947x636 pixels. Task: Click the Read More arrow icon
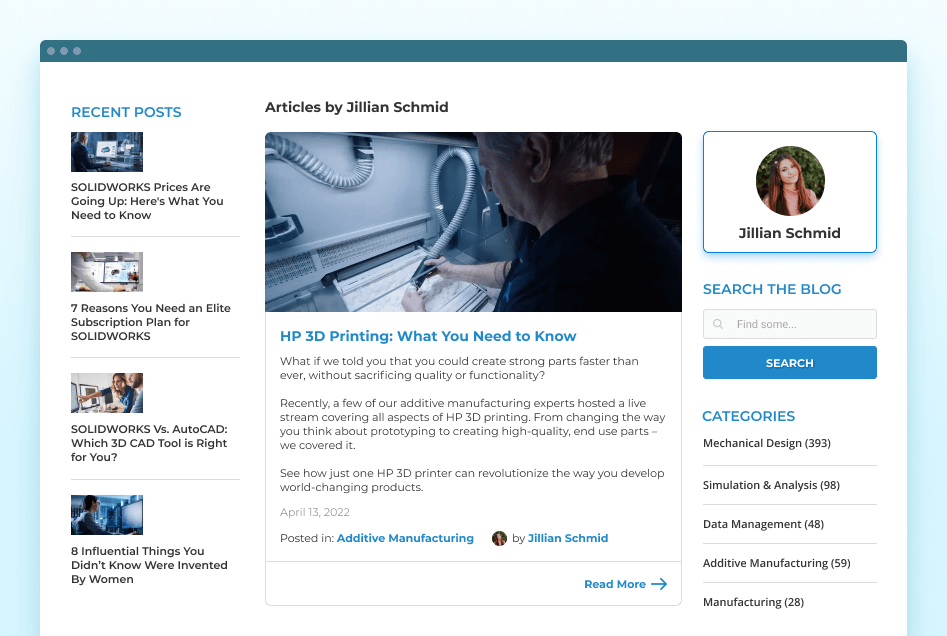click(x=659, y=584)
